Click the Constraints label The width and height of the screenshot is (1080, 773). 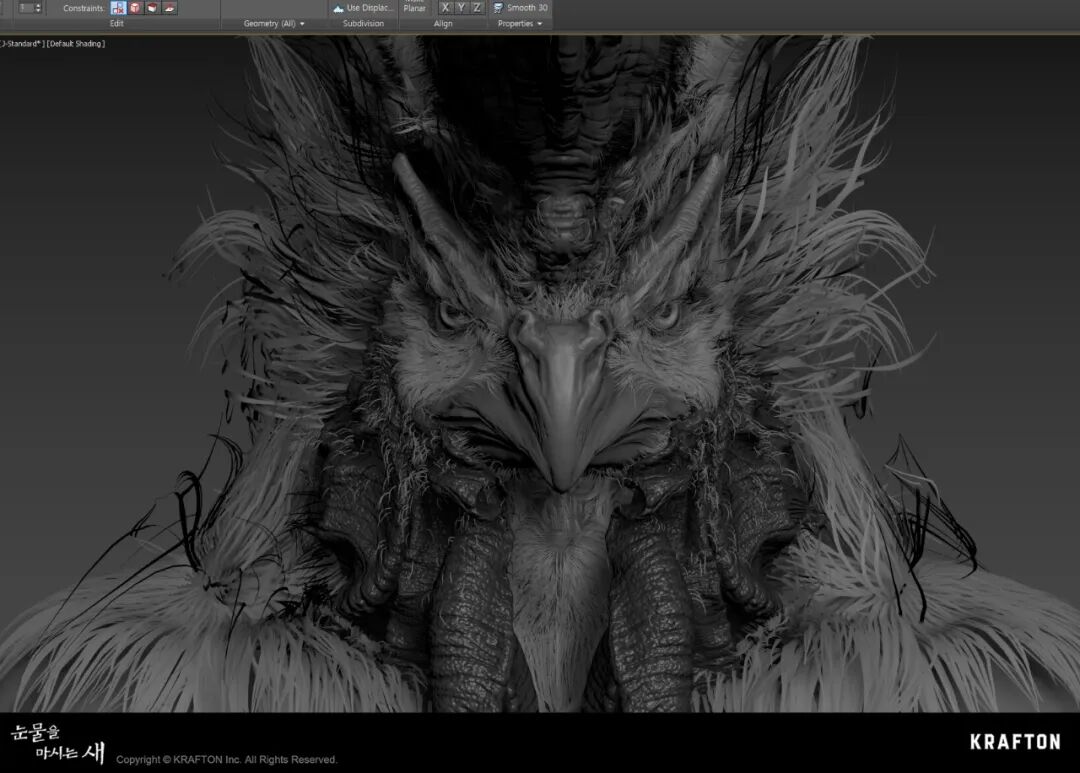[84, 8]
